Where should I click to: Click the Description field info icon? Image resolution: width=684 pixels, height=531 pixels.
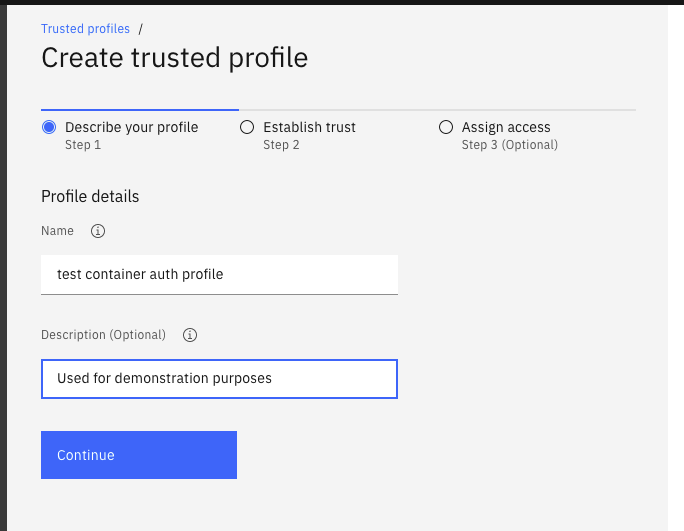(x=190, y=335)
